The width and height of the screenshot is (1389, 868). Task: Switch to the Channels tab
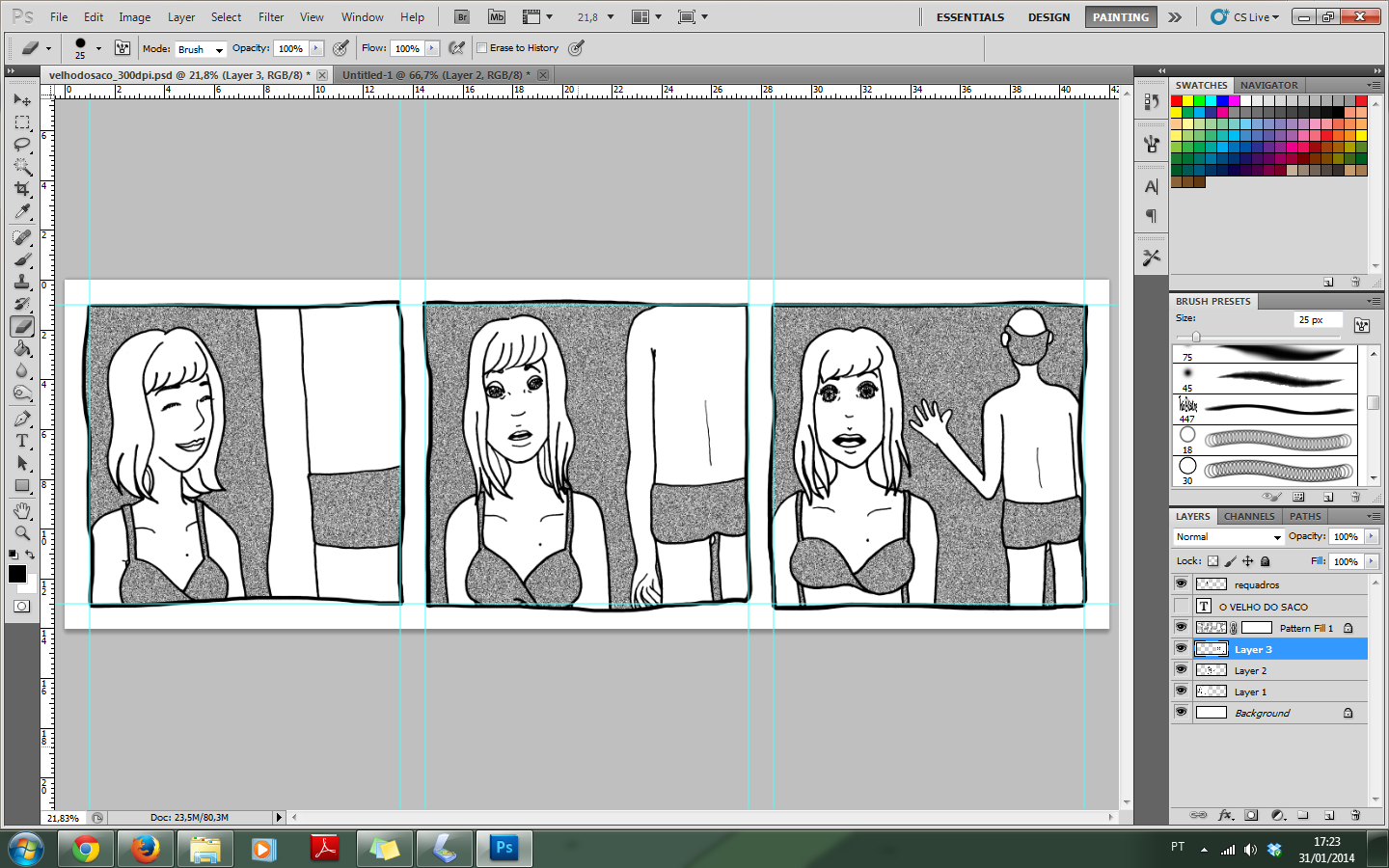pos(1249,516)
